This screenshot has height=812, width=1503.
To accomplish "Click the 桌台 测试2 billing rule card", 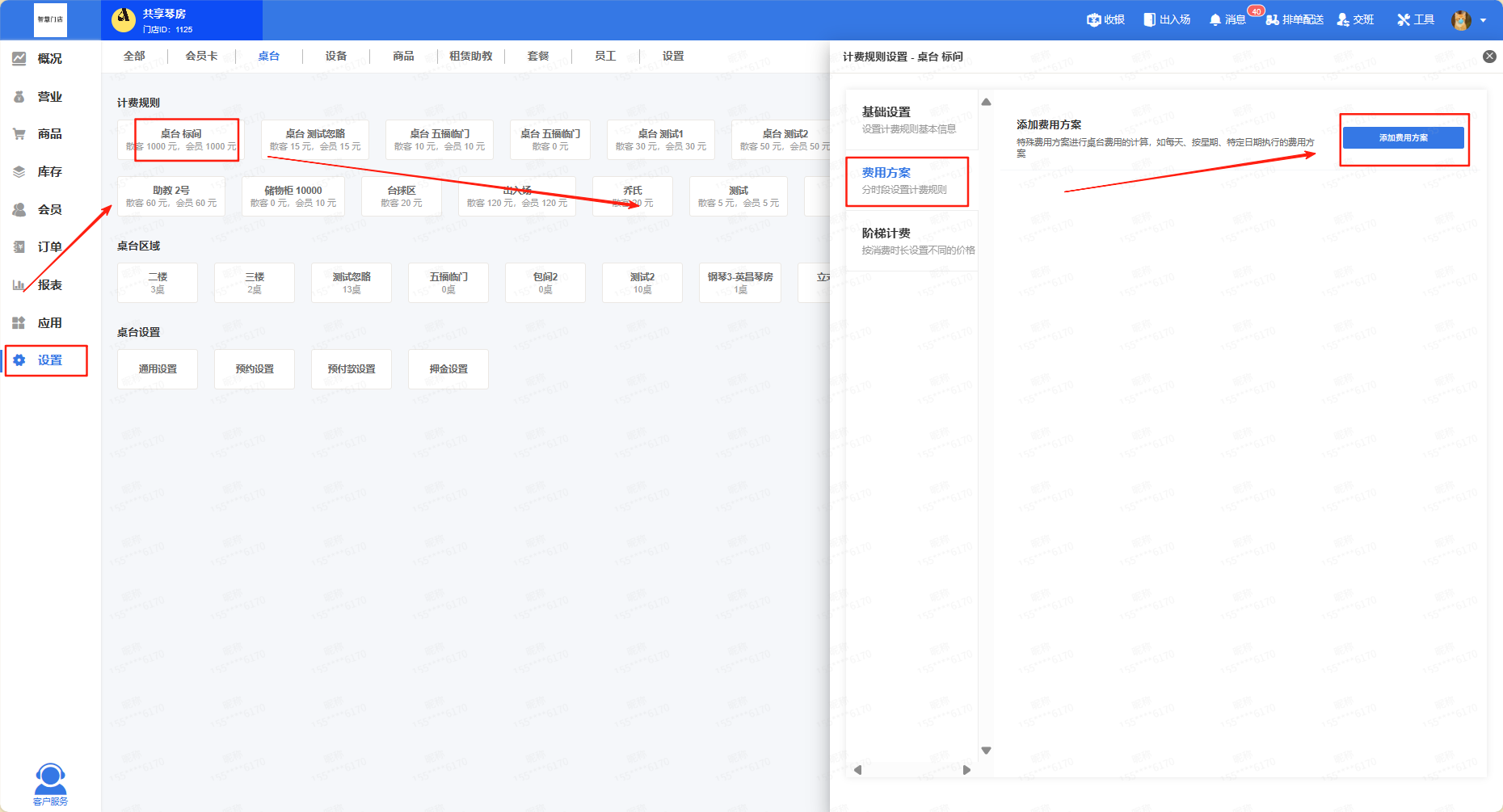I will point(781,140).
